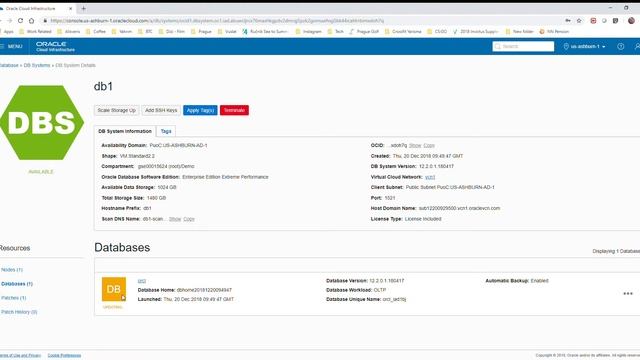Open a new browser tab with plus
This screenshot has width=640, height=360.
click(83, 8)
